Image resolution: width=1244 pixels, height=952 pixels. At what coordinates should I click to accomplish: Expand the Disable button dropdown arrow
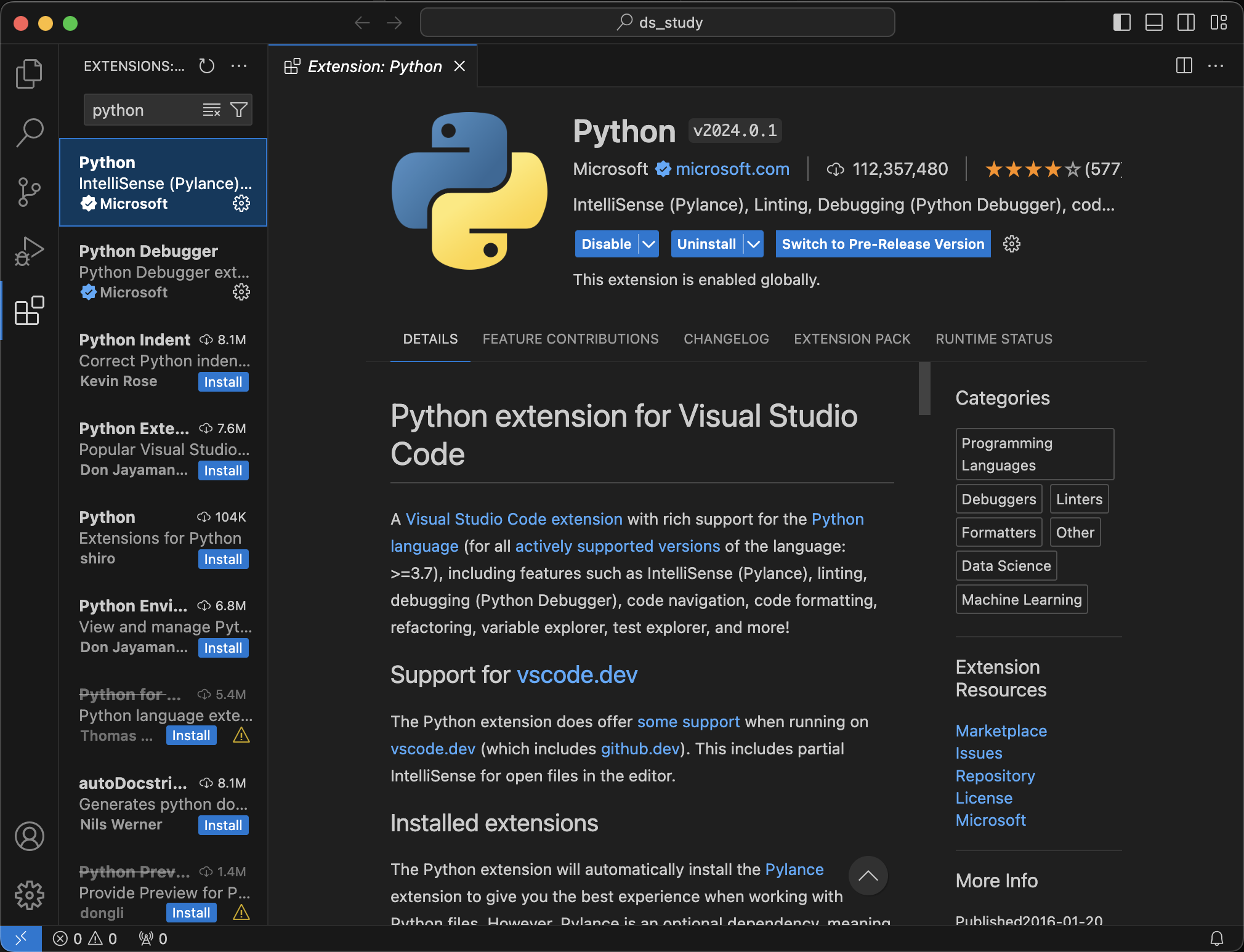648,244
